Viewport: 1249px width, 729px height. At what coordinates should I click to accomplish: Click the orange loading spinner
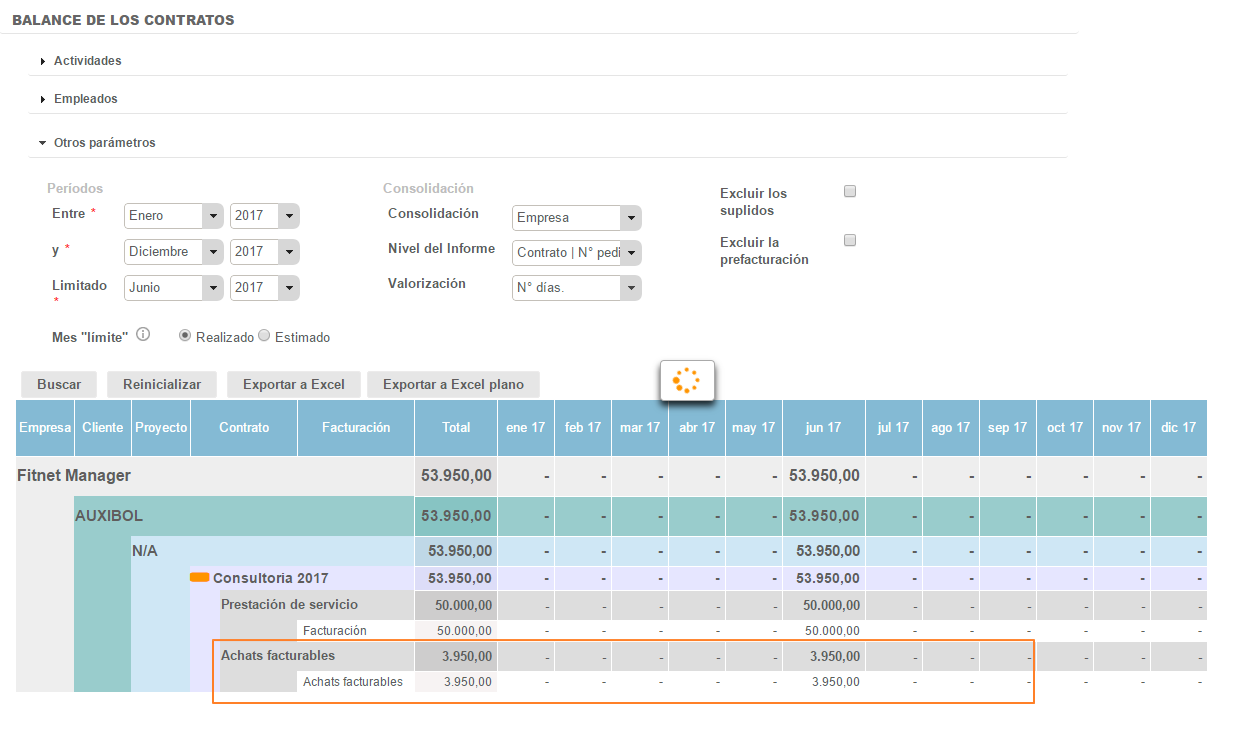[686, 381]
